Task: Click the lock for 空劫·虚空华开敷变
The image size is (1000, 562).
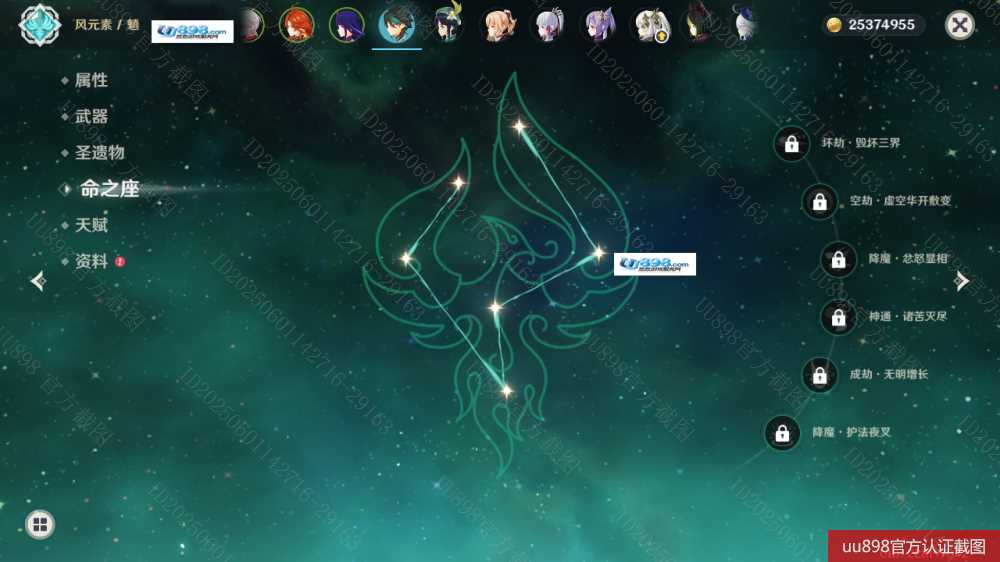Action: (x=820, y=202)
